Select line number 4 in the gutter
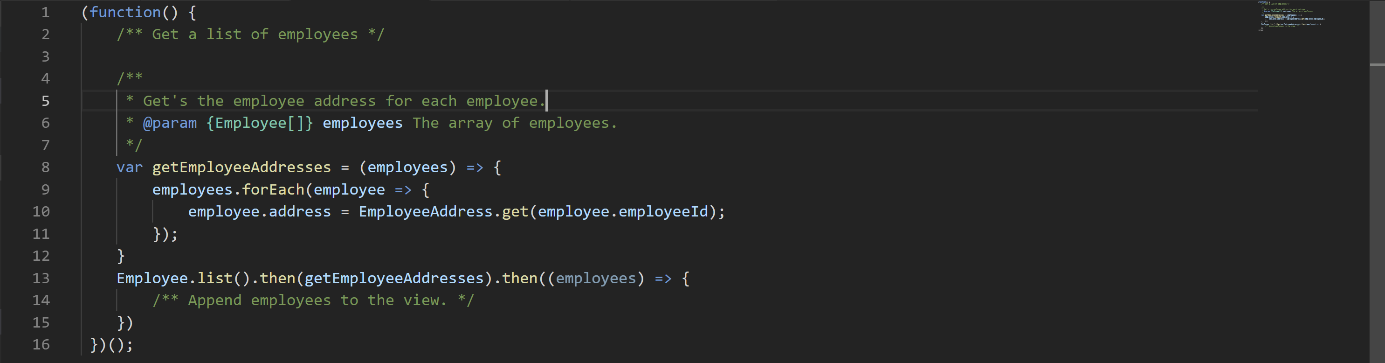The width and height of the screenshot is (1385, 363). pyautogui.click(x=45, y=79)
